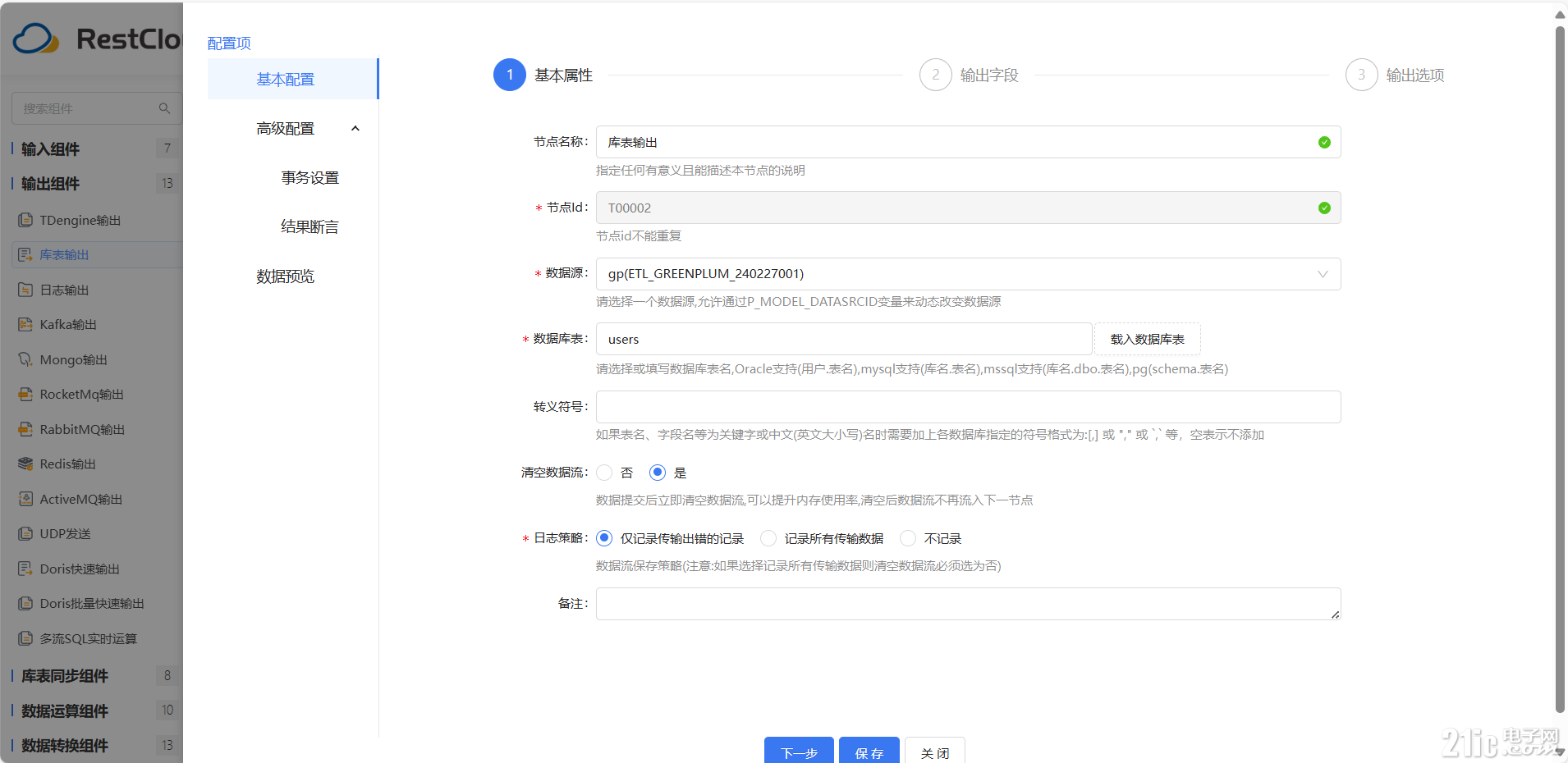This screenshot has height=763, width=1568.
Task: Collapse the 输出组件 category
Action: pos(51,183)
